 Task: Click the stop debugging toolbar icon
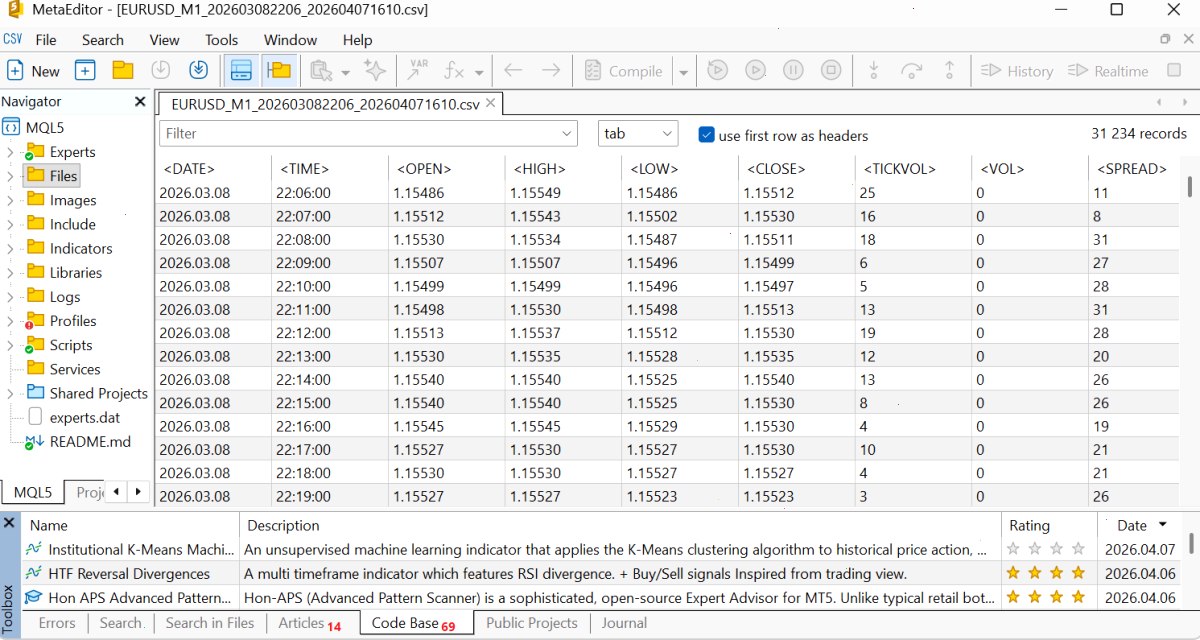click(x=831, y=71)
